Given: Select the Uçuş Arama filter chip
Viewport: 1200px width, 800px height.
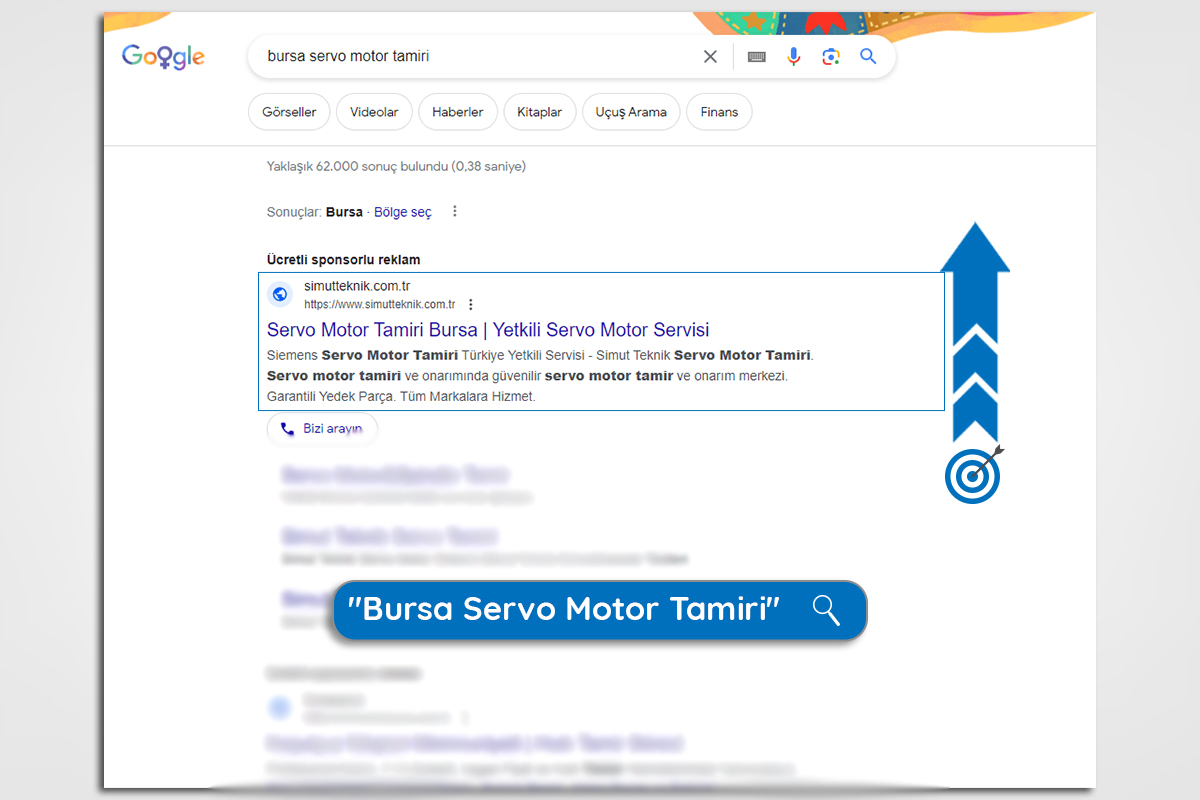Looking at the screenshot, I should coord(631,112).
